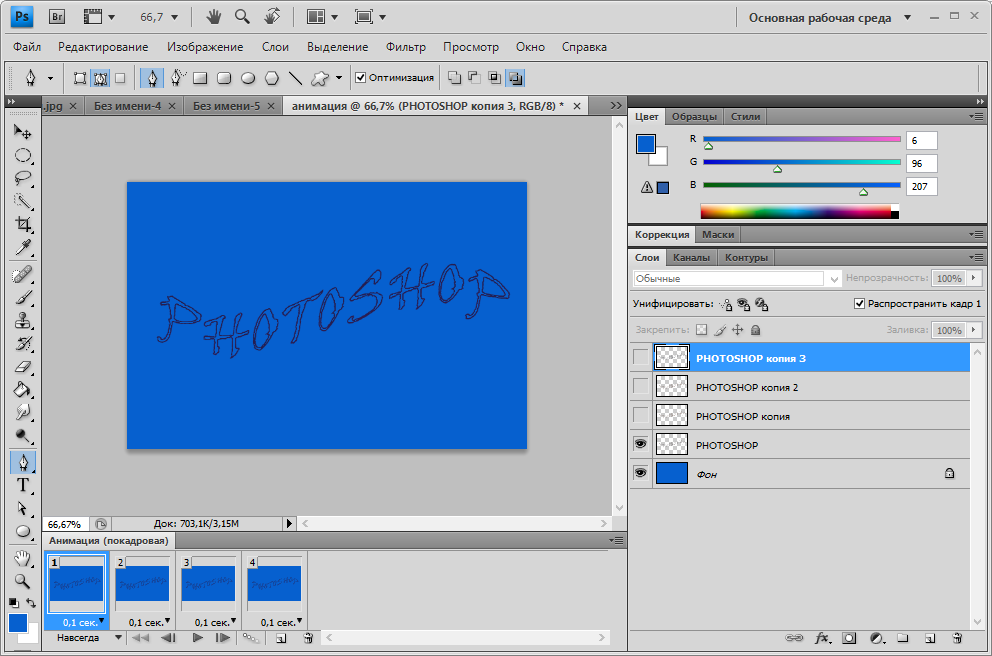
Task: Select the History Brush tool
Action: click(x=23, y=343)
